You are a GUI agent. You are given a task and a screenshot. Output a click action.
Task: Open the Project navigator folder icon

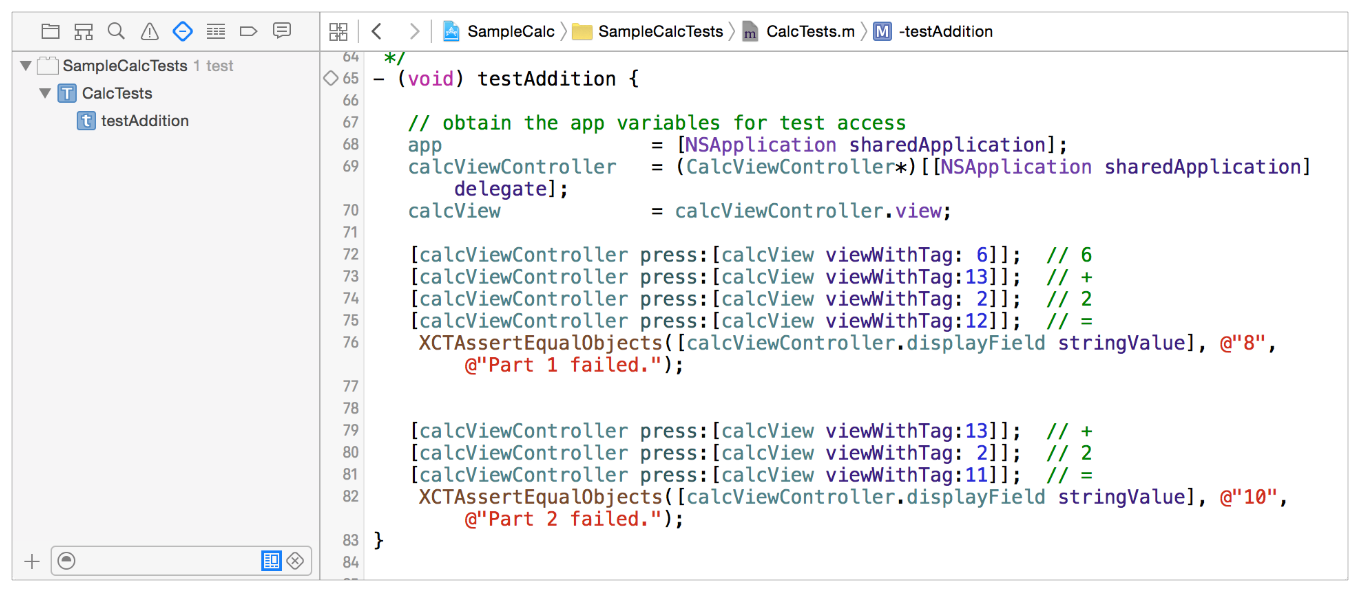click(50, 31)
